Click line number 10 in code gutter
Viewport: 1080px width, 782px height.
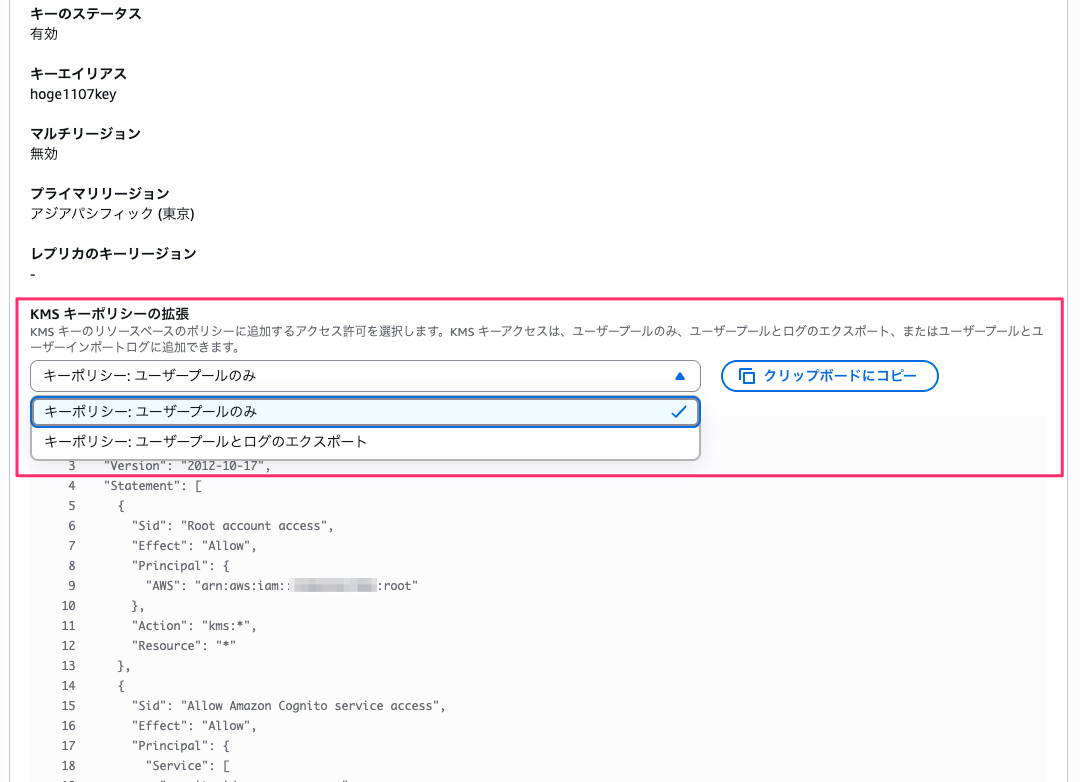(68, 606)
